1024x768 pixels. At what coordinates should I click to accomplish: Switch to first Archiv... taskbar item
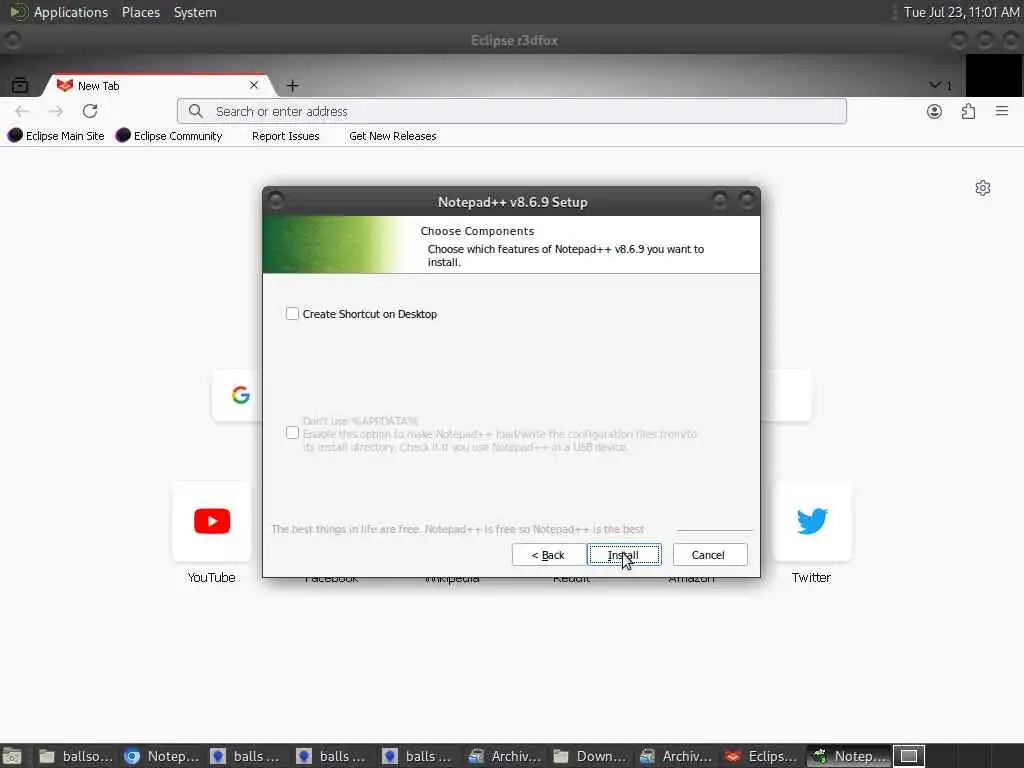point(506,756)
